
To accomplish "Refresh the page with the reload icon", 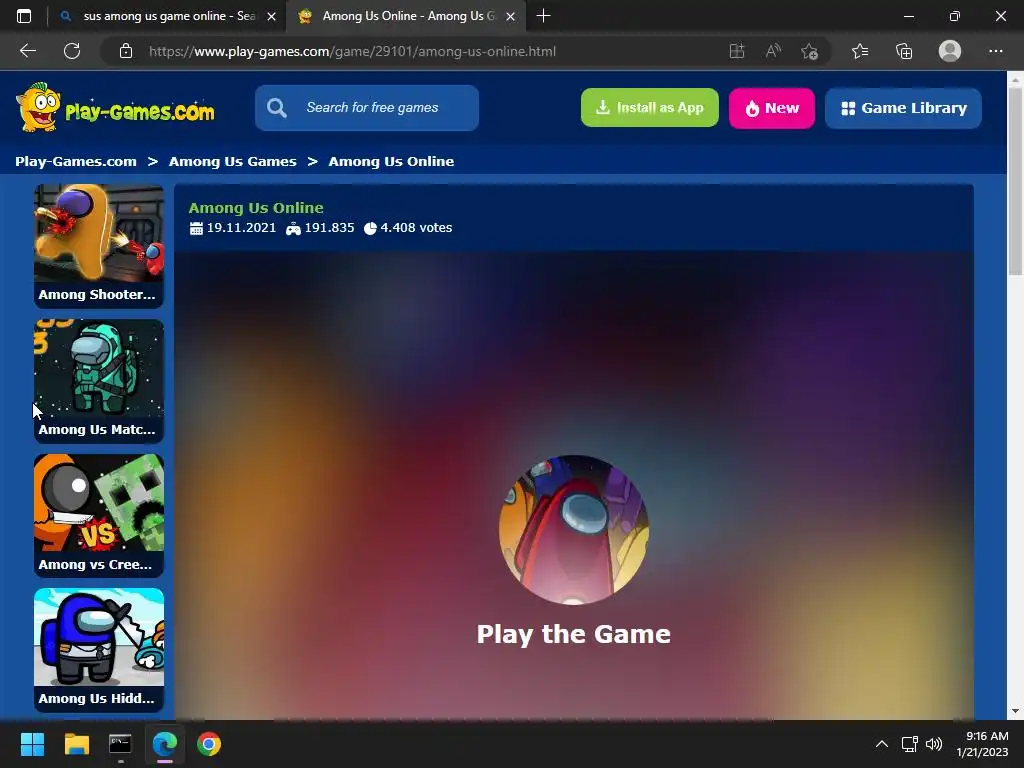I will [x=72, y=51].
